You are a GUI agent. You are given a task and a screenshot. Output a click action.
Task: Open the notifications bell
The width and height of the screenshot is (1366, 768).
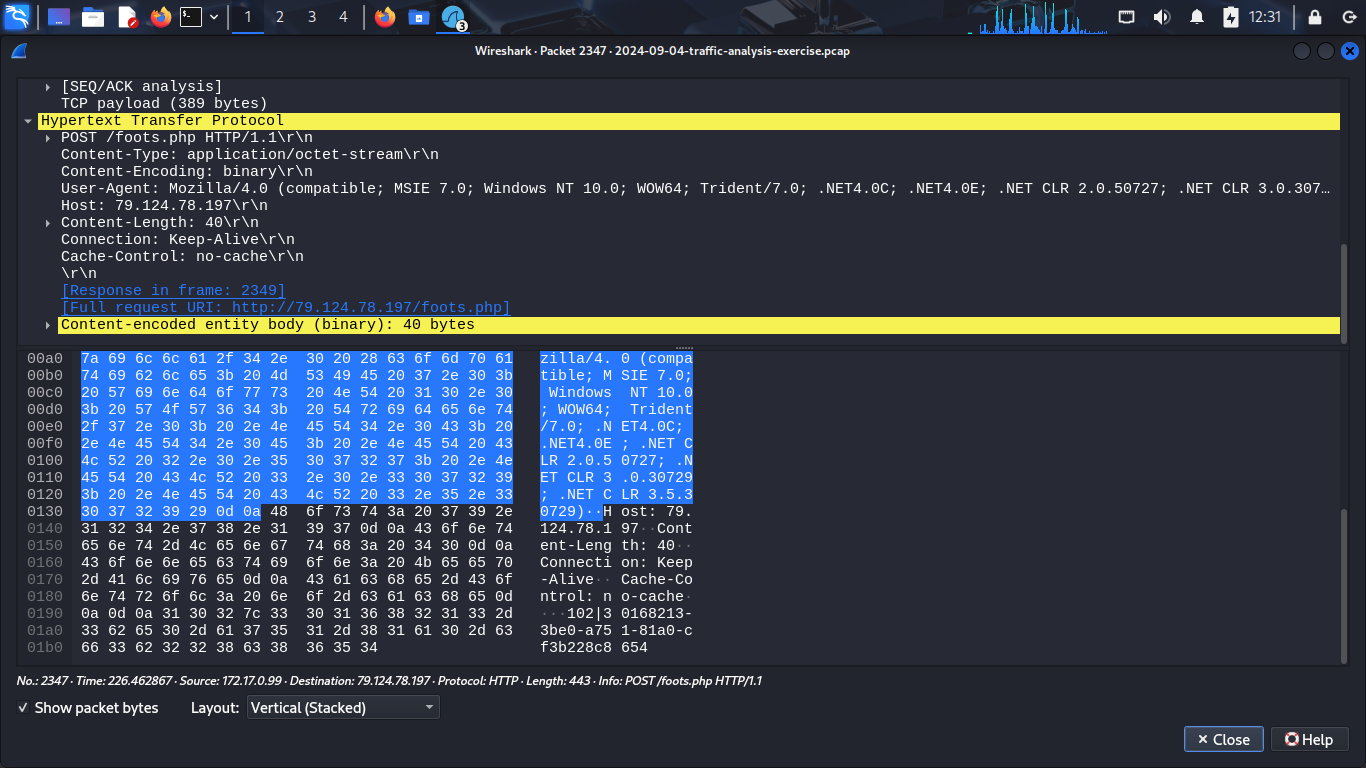coord(1196,17)
